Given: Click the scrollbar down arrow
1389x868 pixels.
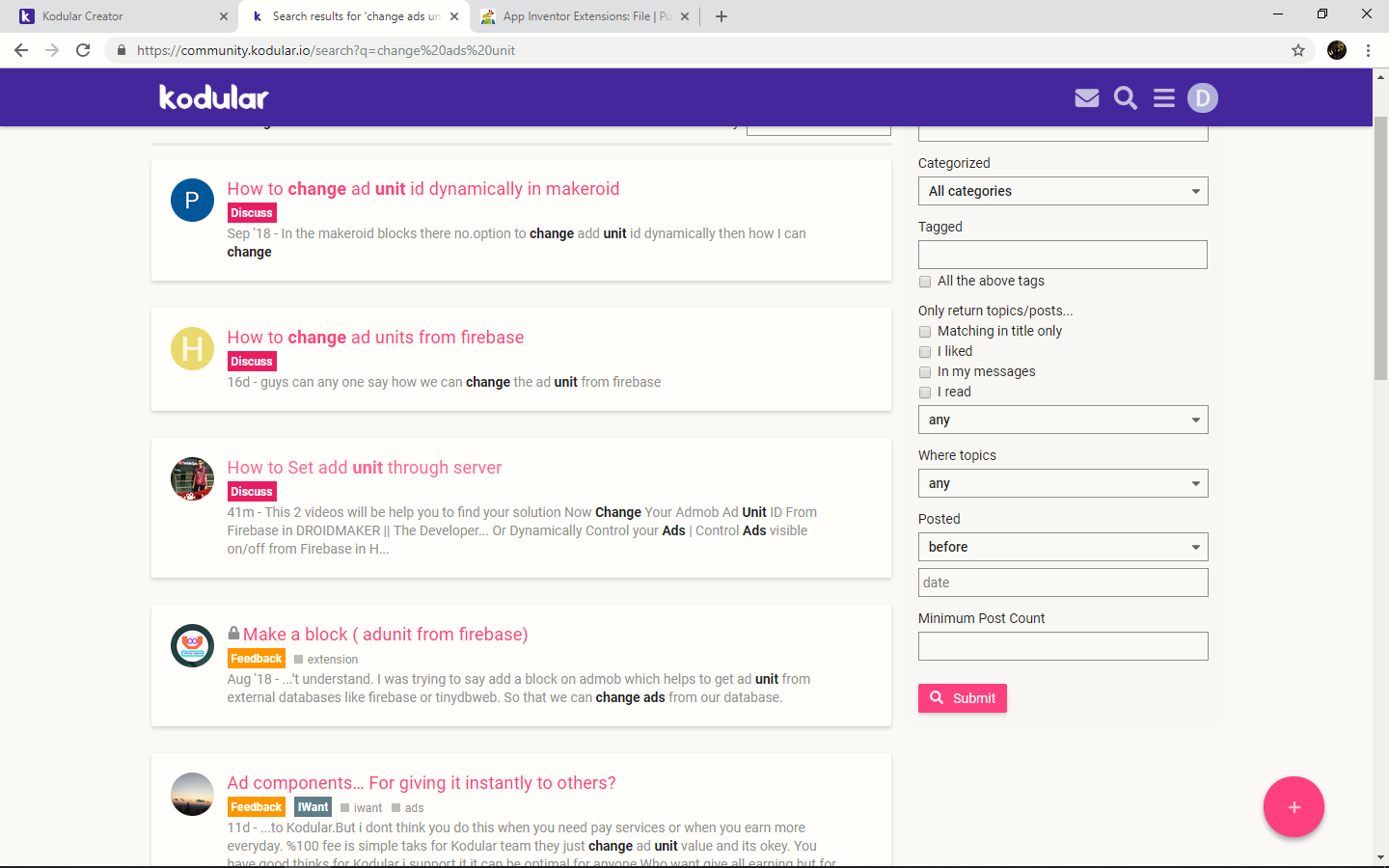Looking at the screenshot, I should coord(1380,857).
